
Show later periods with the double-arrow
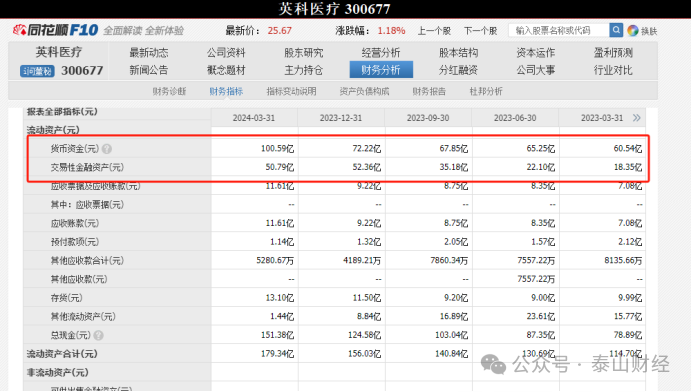[x=636, y=118]
